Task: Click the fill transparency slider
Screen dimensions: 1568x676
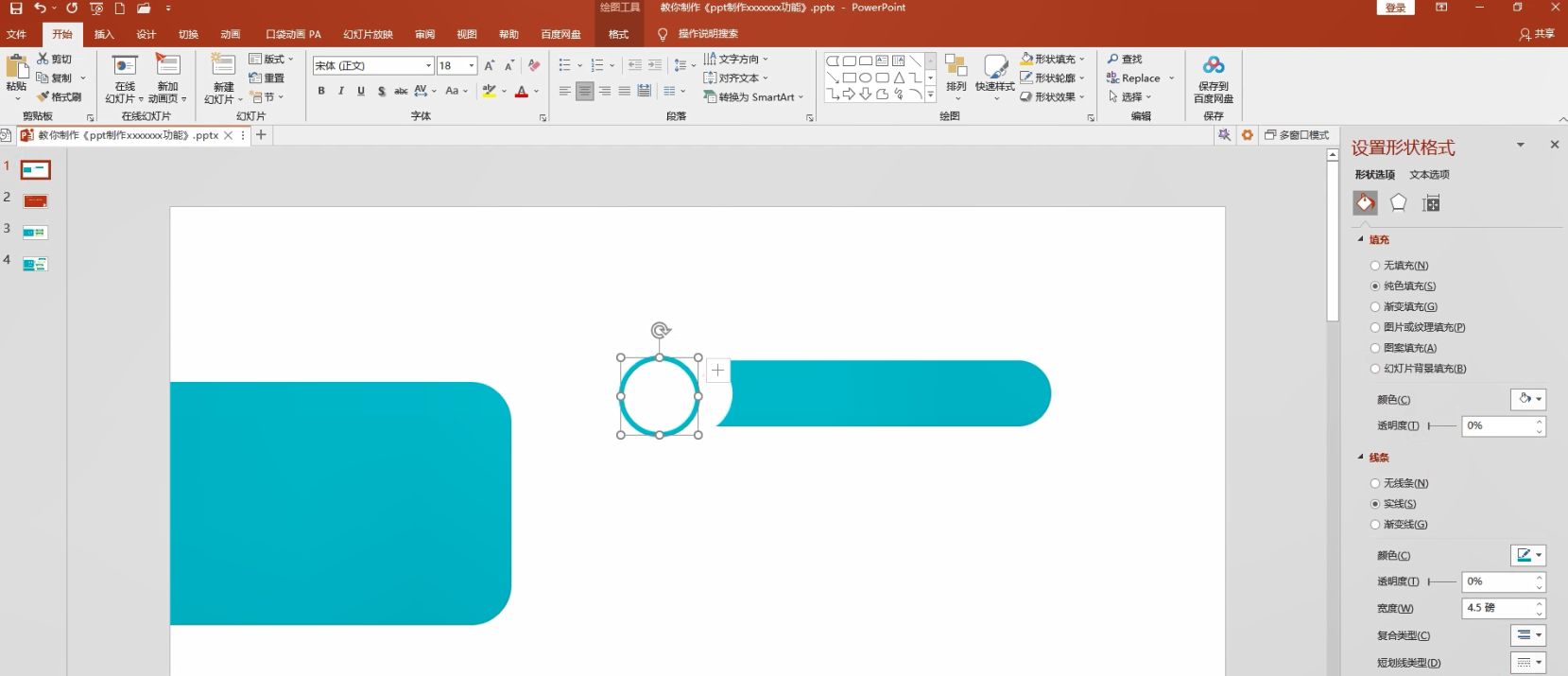Action: coord(1441,425)
